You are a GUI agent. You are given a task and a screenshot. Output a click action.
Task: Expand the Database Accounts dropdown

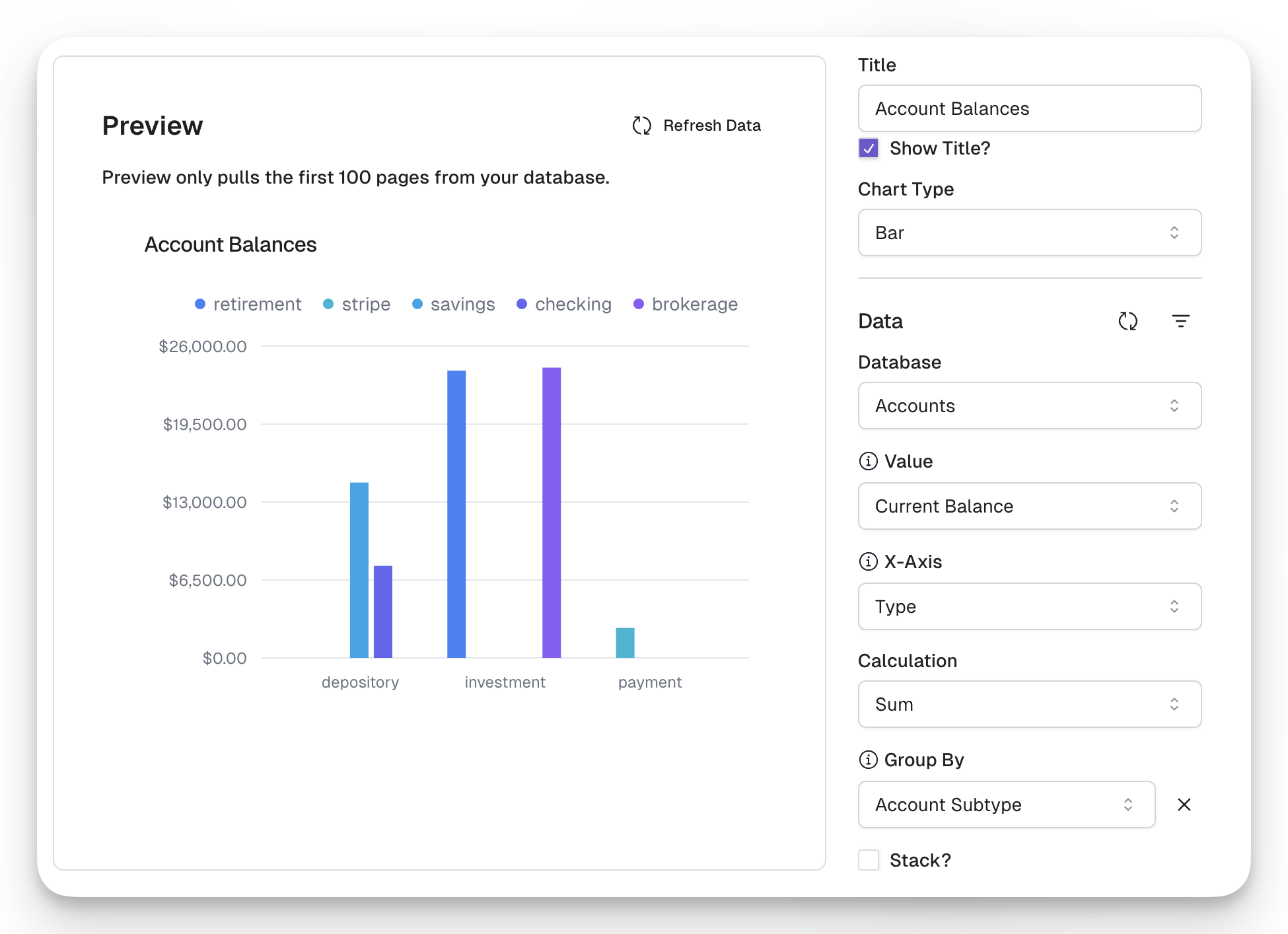click(x=1029, y=406)
